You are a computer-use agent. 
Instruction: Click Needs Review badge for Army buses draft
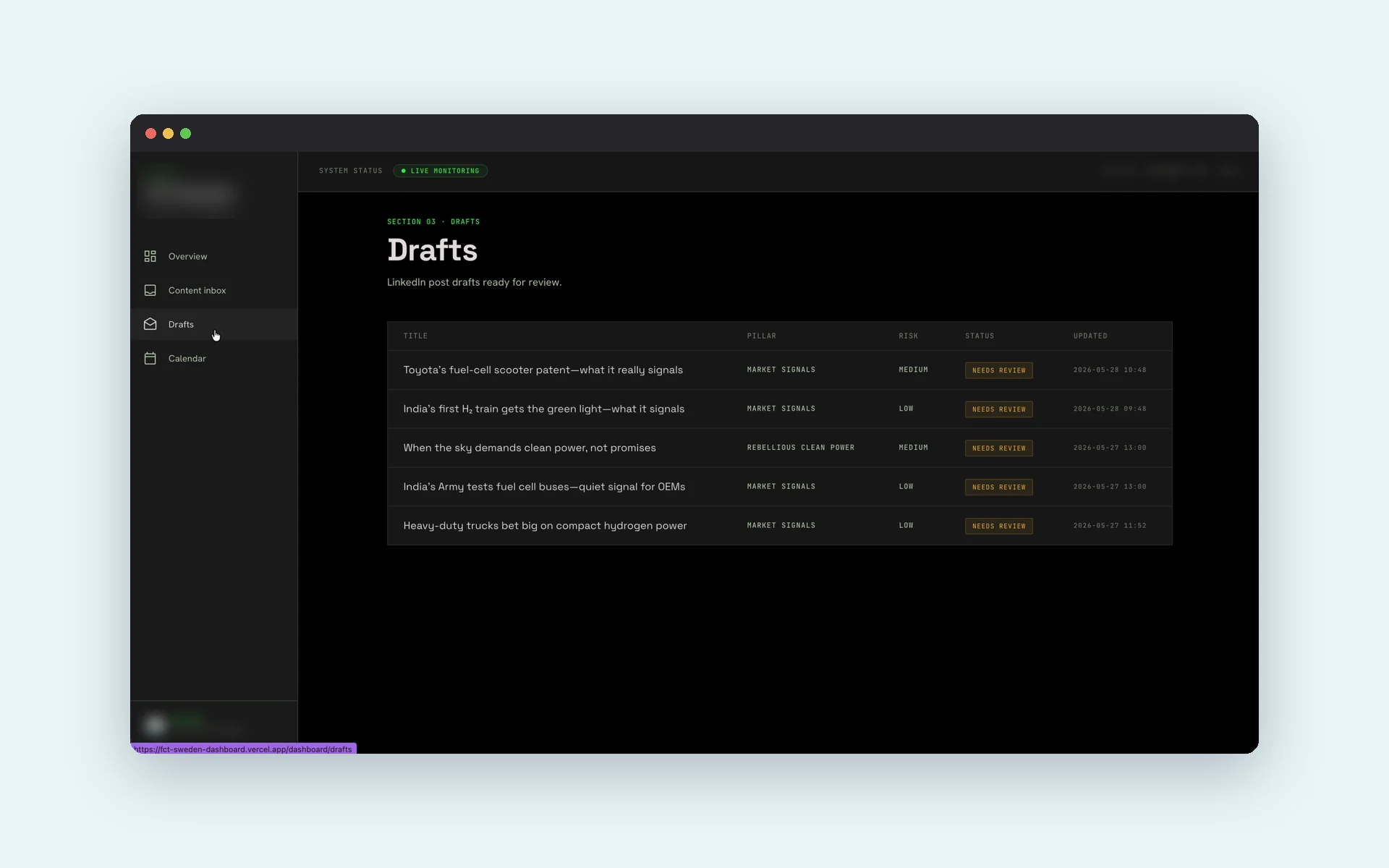pyautogui.click(x=998, y=488)
